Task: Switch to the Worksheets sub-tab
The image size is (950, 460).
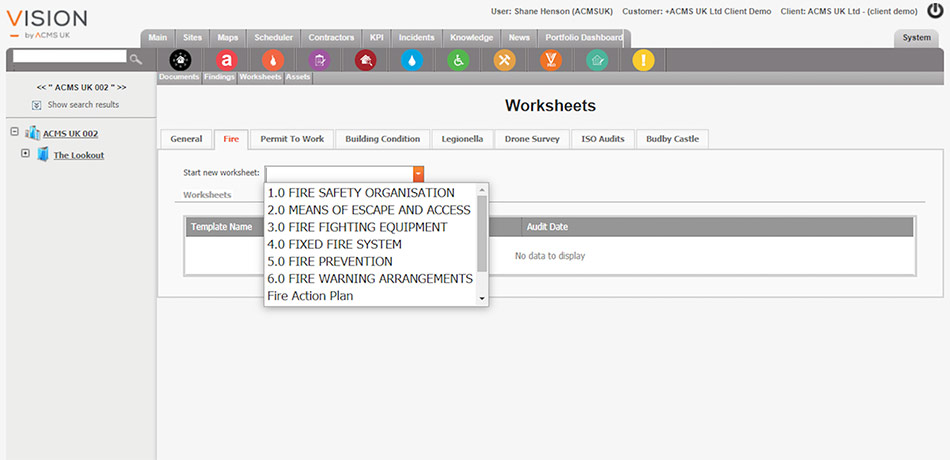Action: (260, 78)
